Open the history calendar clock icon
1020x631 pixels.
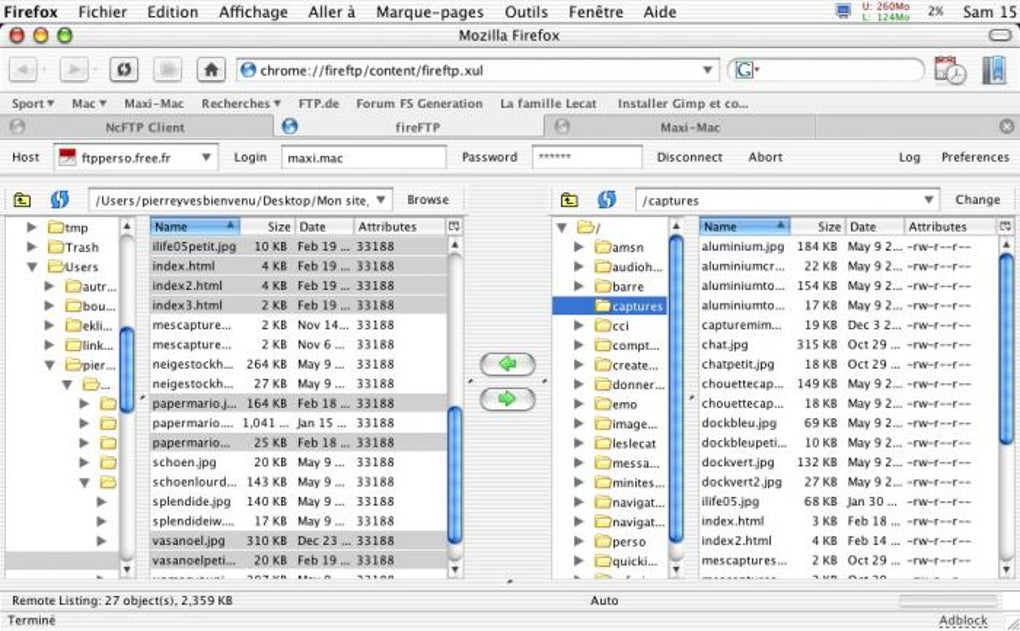950,70
